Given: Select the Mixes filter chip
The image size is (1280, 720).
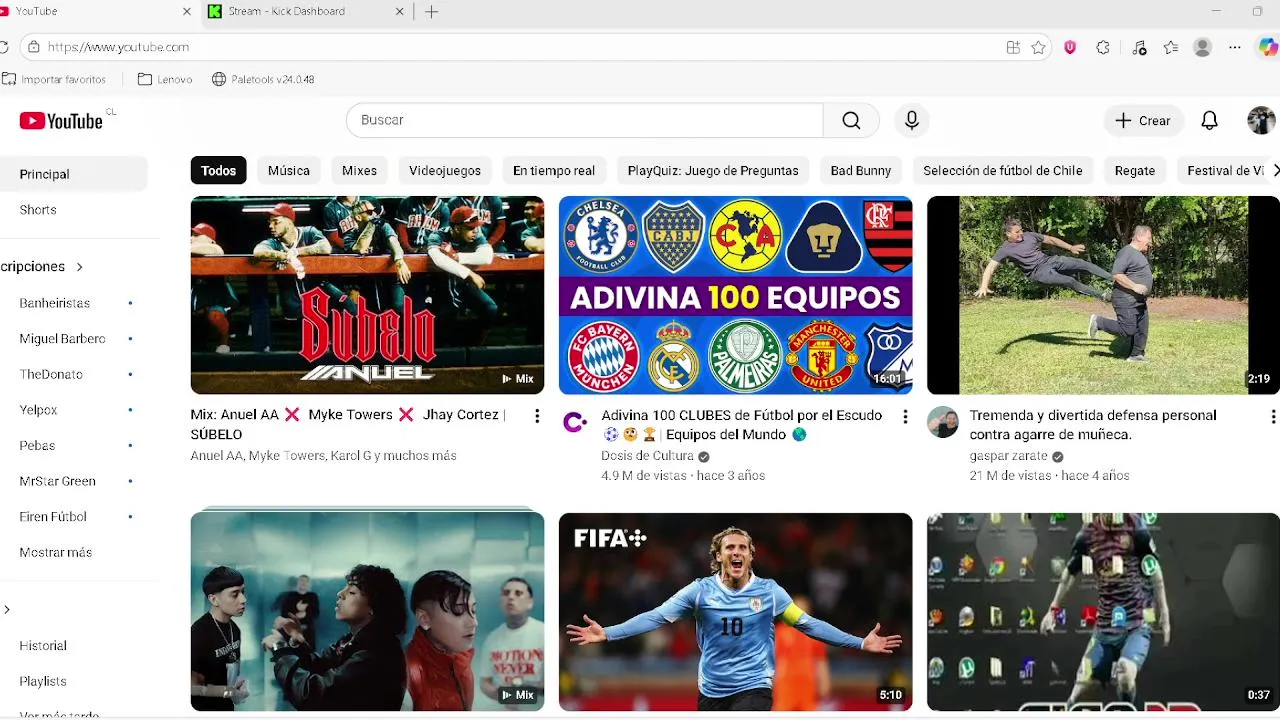Looking at the screenshot, I should coord(359,171).
